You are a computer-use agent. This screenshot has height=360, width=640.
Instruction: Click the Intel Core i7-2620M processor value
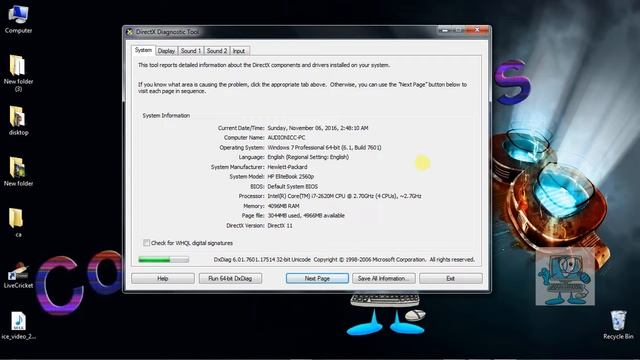344,196
